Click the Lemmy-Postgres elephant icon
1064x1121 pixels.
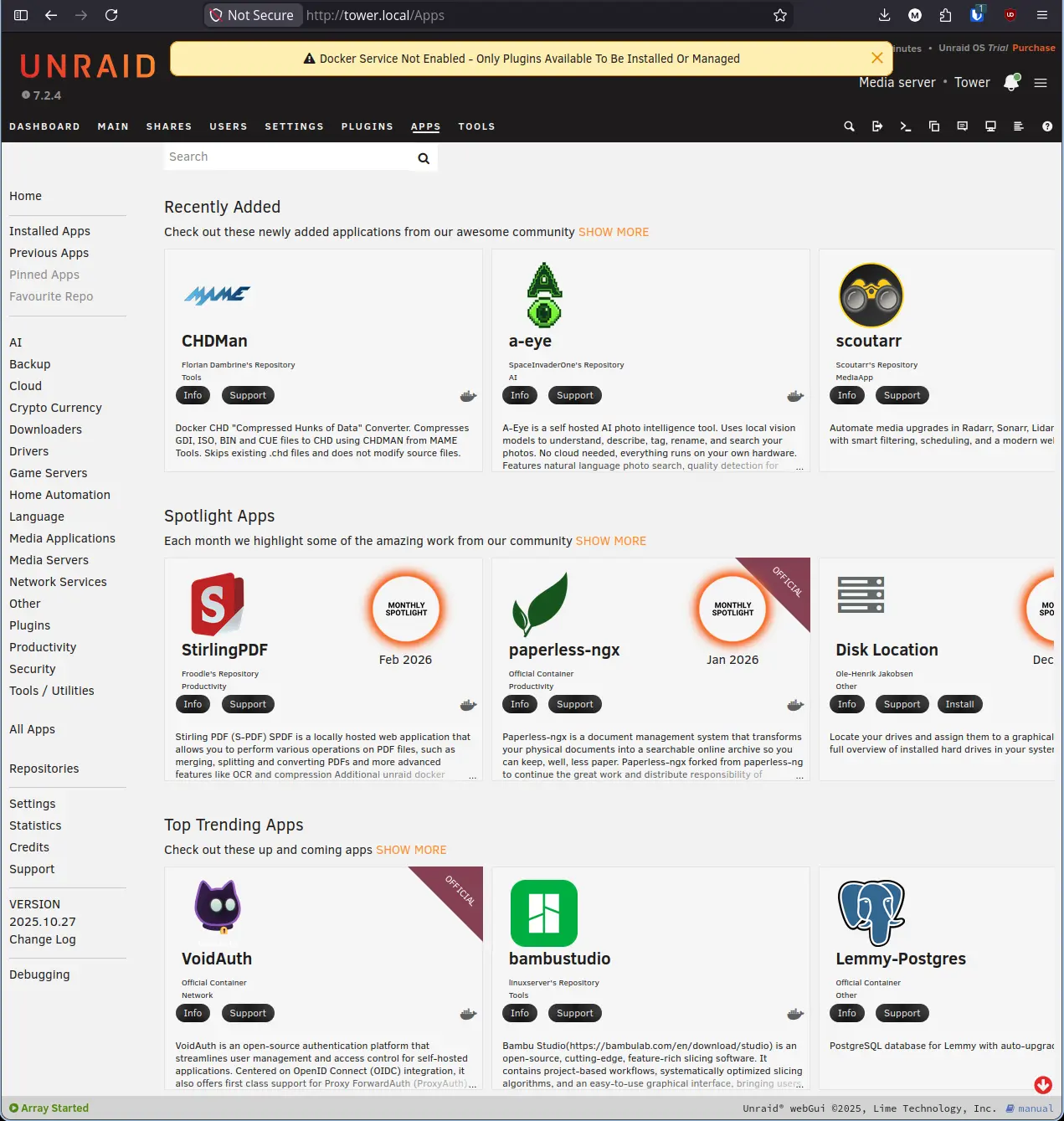pos(871,913)
